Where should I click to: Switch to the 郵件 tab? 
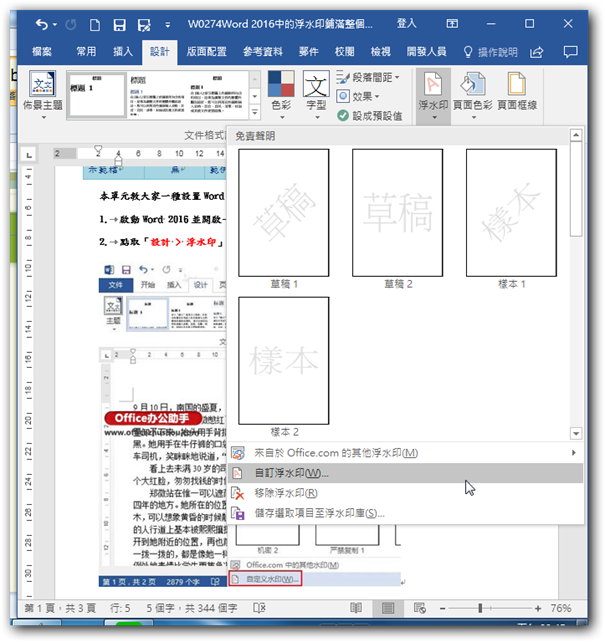[309, 52]
